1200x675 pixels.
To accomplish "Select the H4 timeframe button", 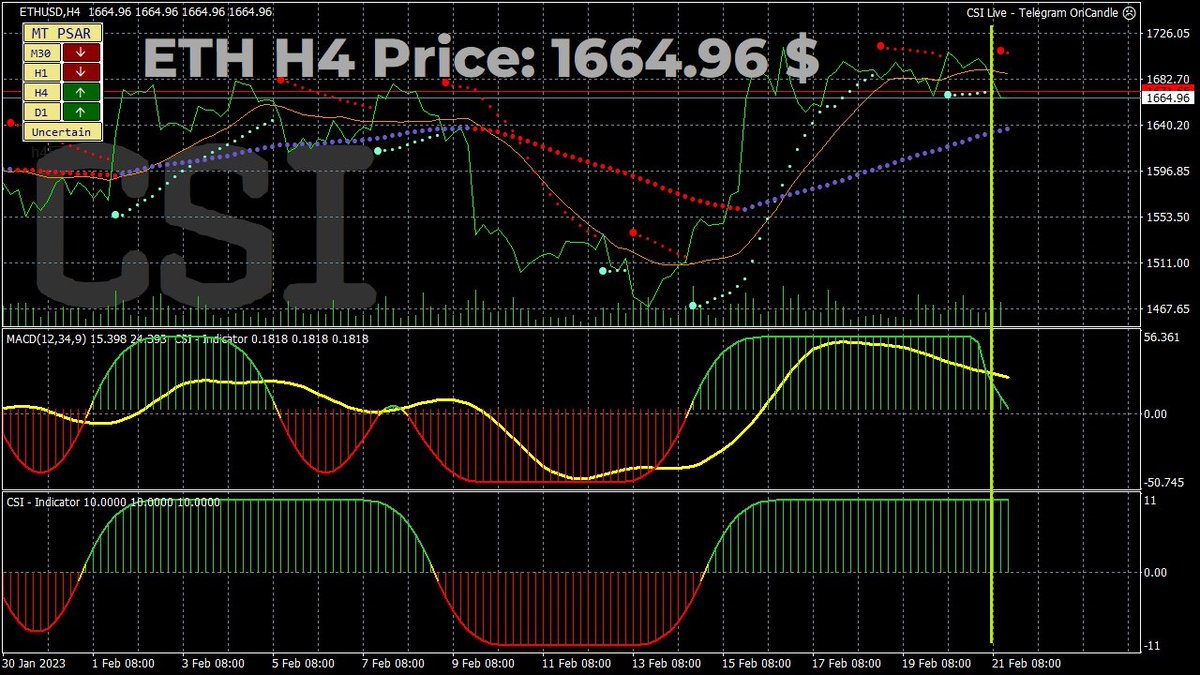I will pyautogui.click(x=41, y=92).
